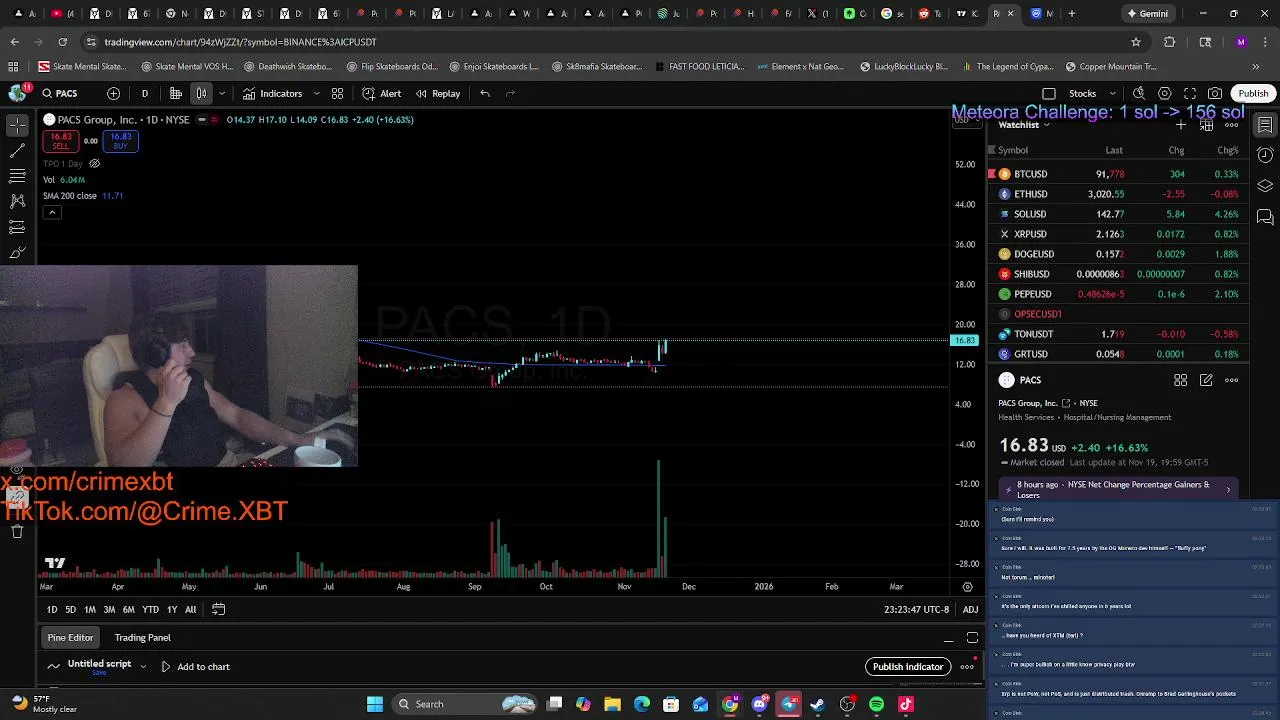Click the Publish button
The height and width of the screenshot is (720, 1280).
point(1253,93)
